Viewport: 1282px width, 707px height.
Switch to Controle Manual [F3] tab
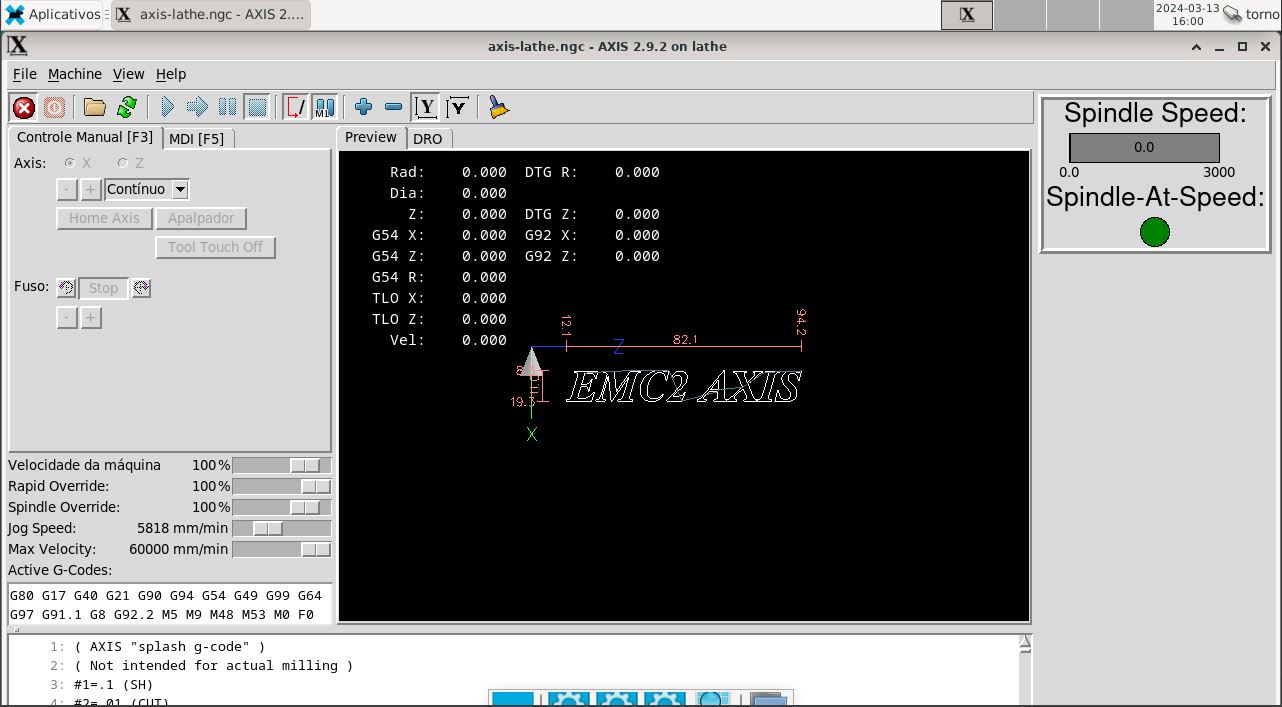pos(85,137)
